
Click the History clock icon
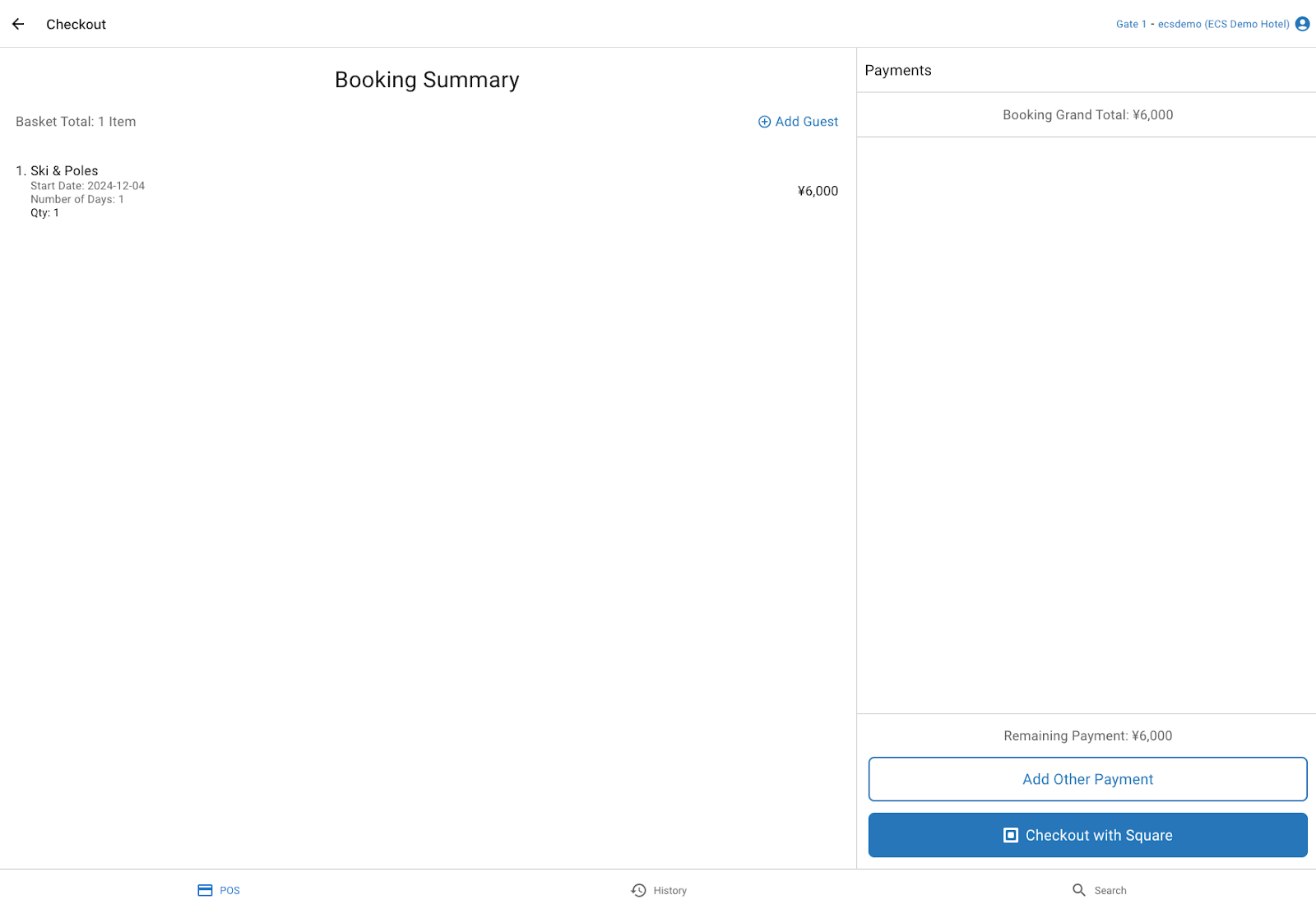click(638, 890)
